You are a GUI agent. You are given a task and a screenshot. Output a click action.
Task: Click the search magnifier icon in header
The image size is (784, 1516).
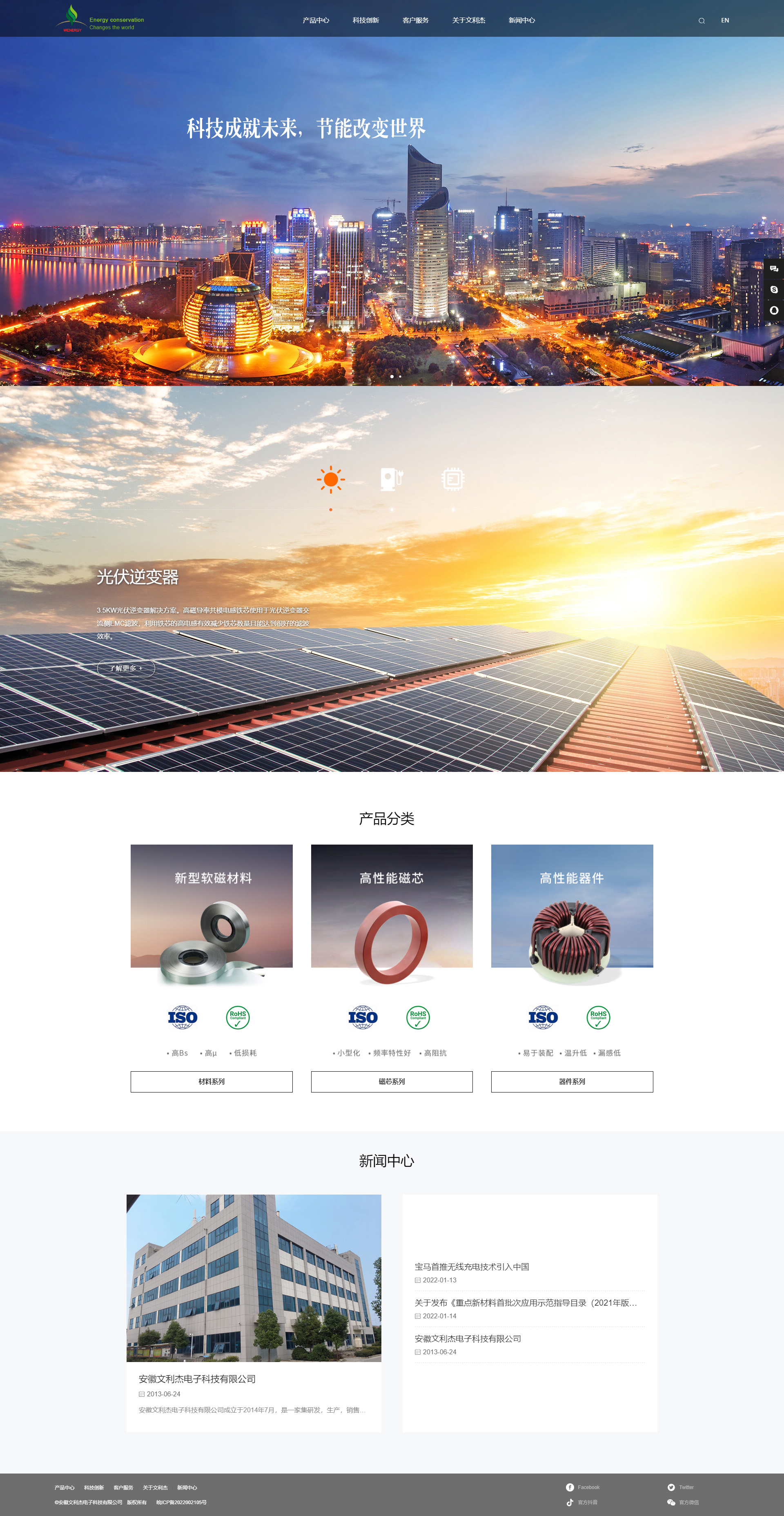[701, 20]
